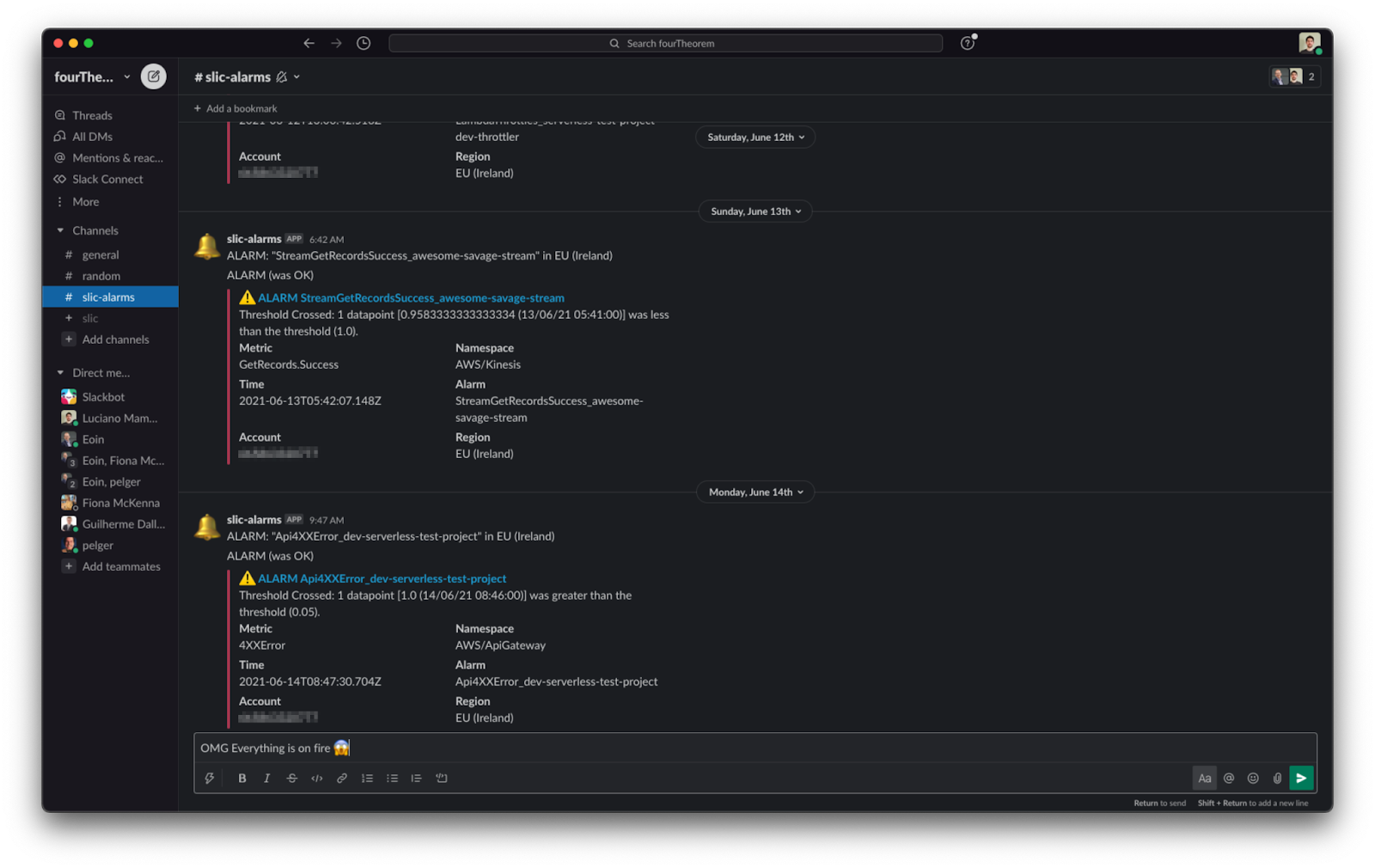Viewport: 1375px width, 868px height.
Task: Open the pelger direct message
Action: [x=97, y=546]
